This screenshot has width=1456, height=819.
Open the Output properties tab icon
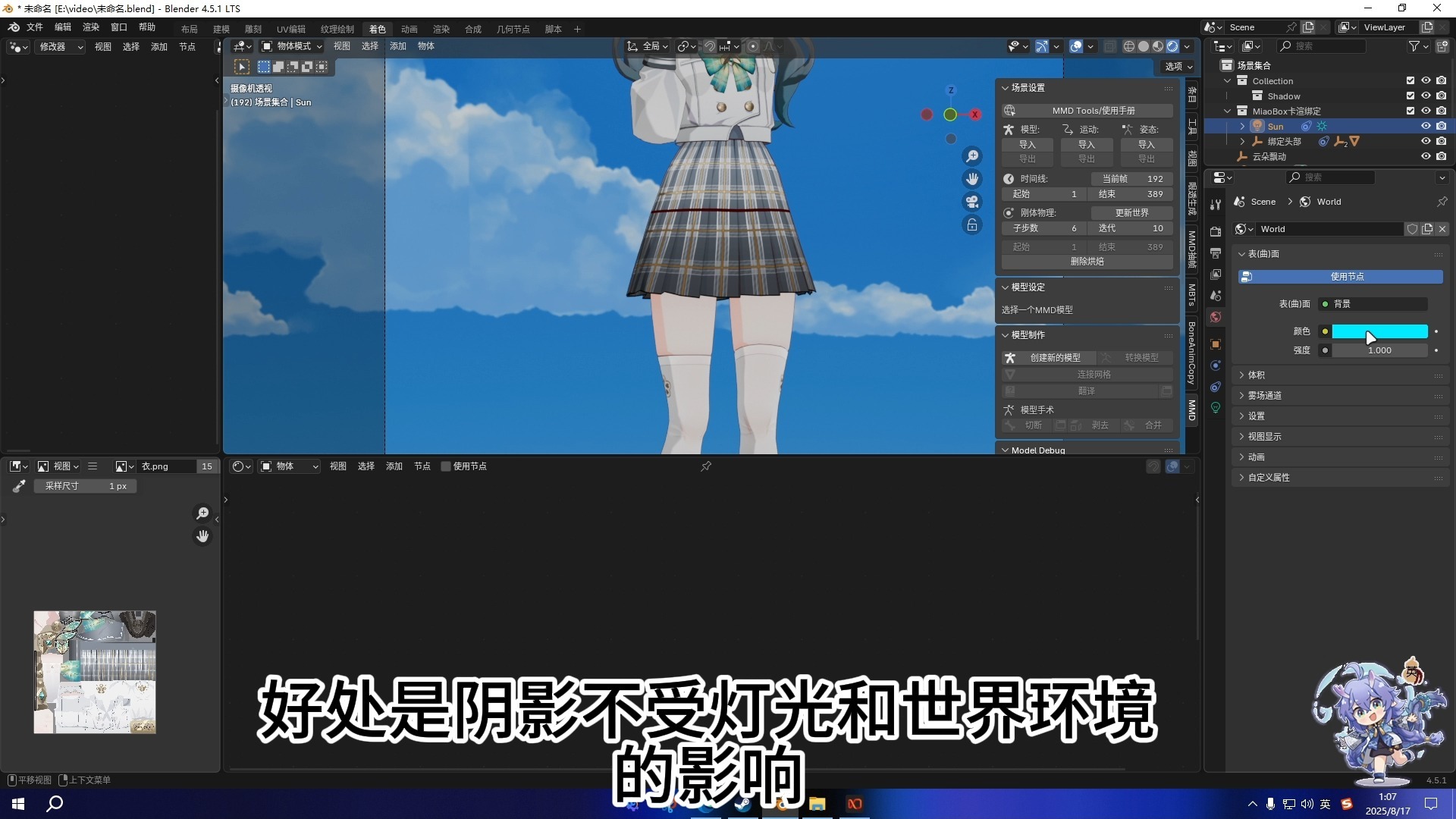click(1216, 253)
